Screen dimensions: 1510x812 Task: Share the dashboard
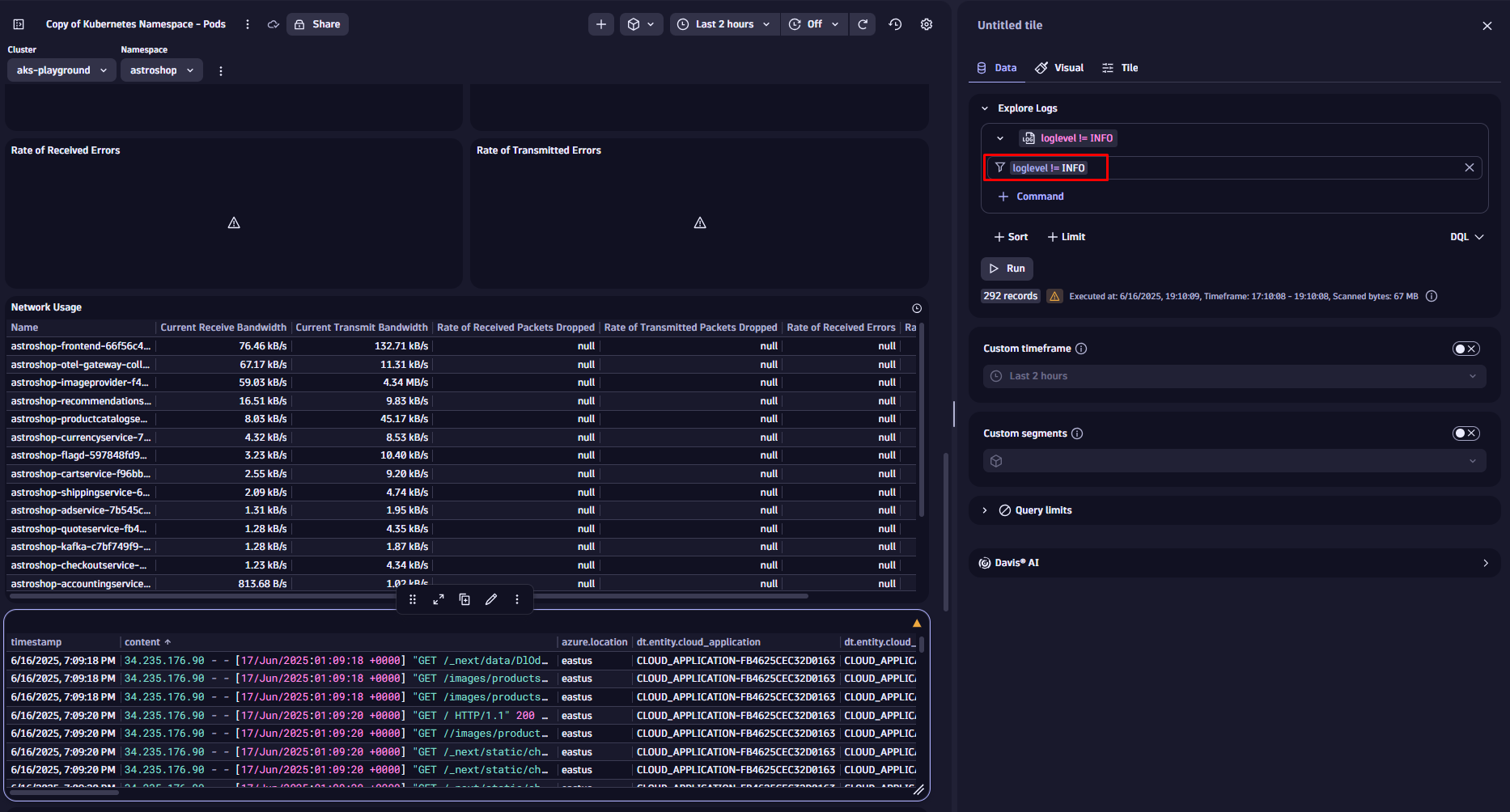(317, 23)
